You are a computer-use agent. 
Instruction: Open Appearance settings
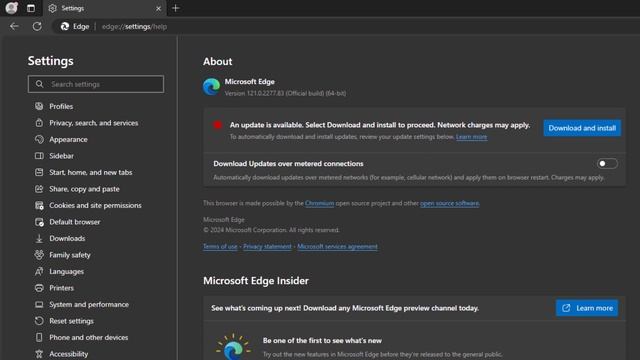pyautogui.click(x=68, y=140)
